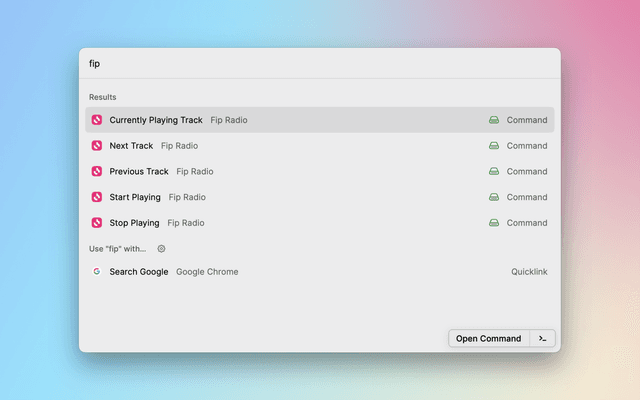Pick the Stop Playing command

134,223
